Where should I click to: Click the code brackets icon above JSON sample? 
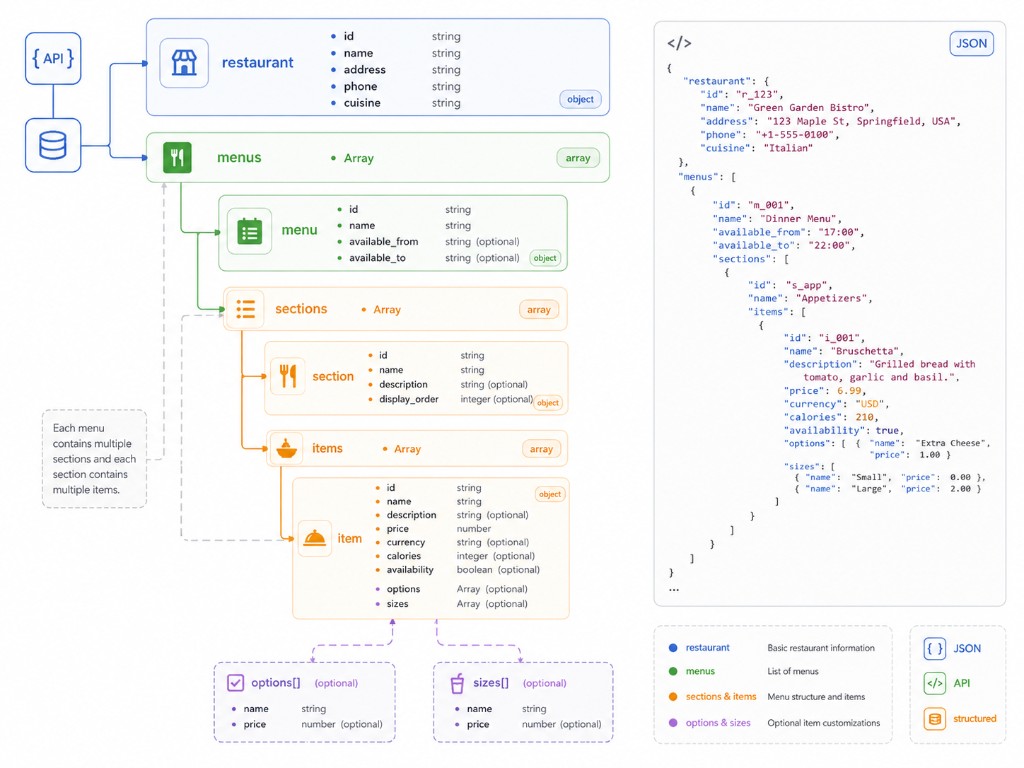point(679,43)
